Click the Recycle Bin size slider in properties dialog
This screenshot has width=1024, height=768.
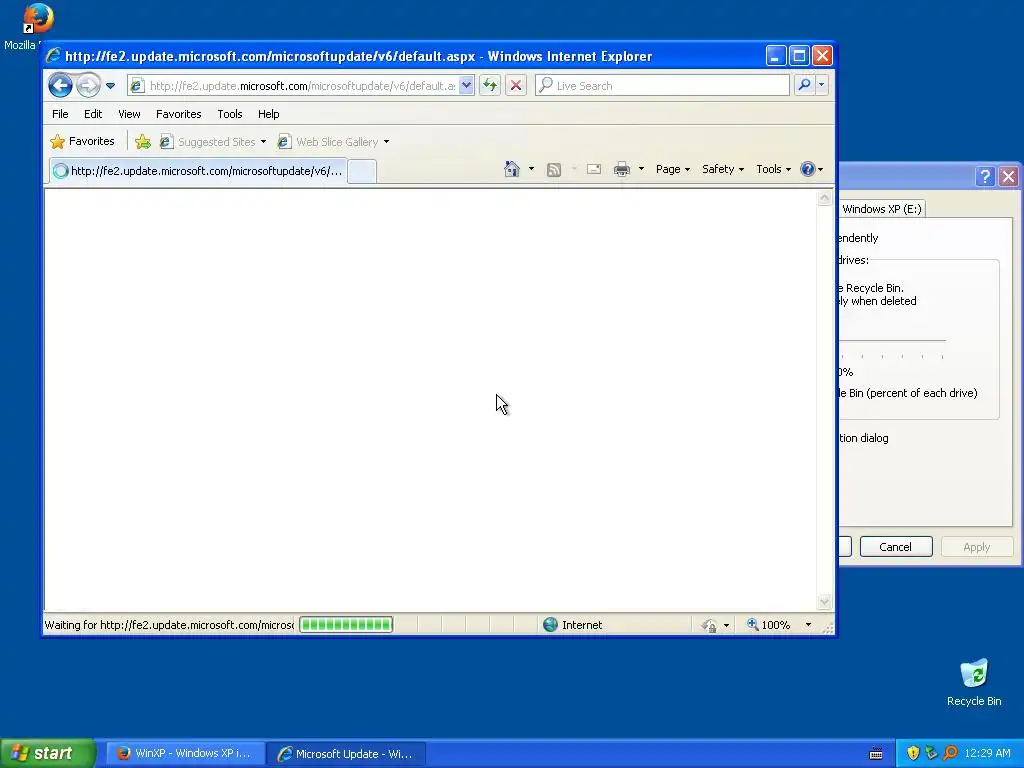coord(892,340)
